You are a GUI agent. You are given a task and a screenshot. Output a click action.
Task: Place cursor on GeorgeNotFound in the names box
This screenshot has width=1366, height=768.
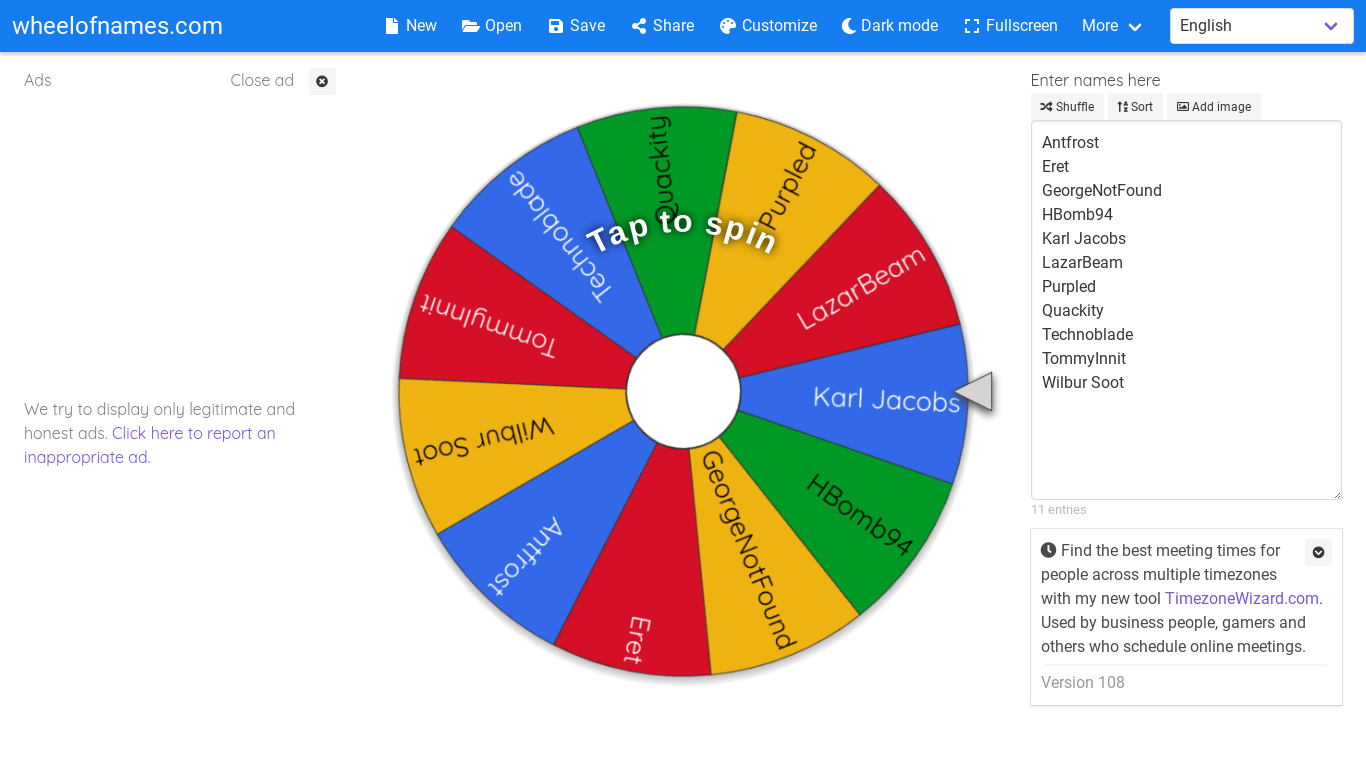click(1101, 191)
